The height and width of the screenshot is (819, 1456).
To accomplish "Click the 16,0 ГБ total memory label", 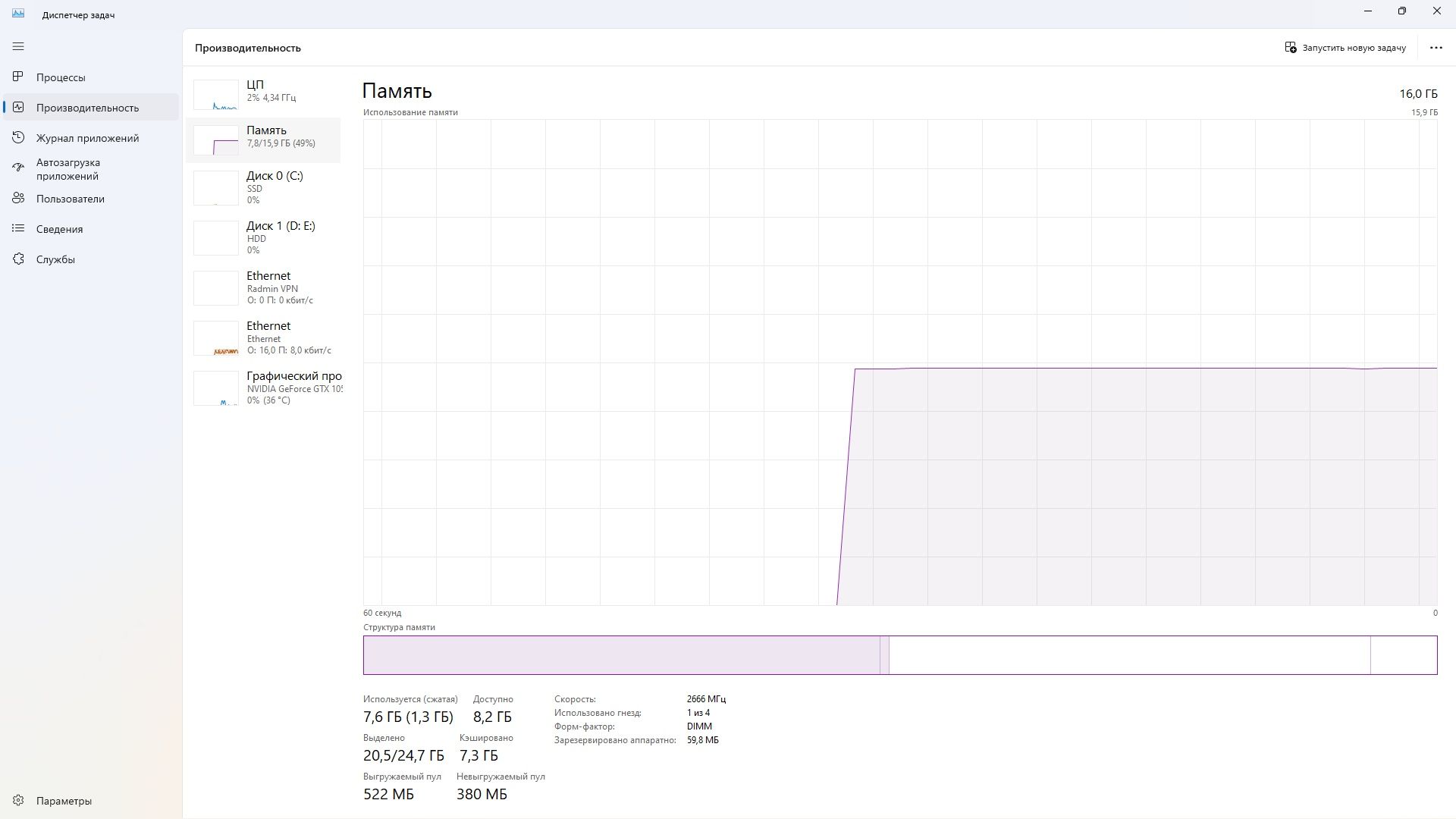I will [1418, 94].
